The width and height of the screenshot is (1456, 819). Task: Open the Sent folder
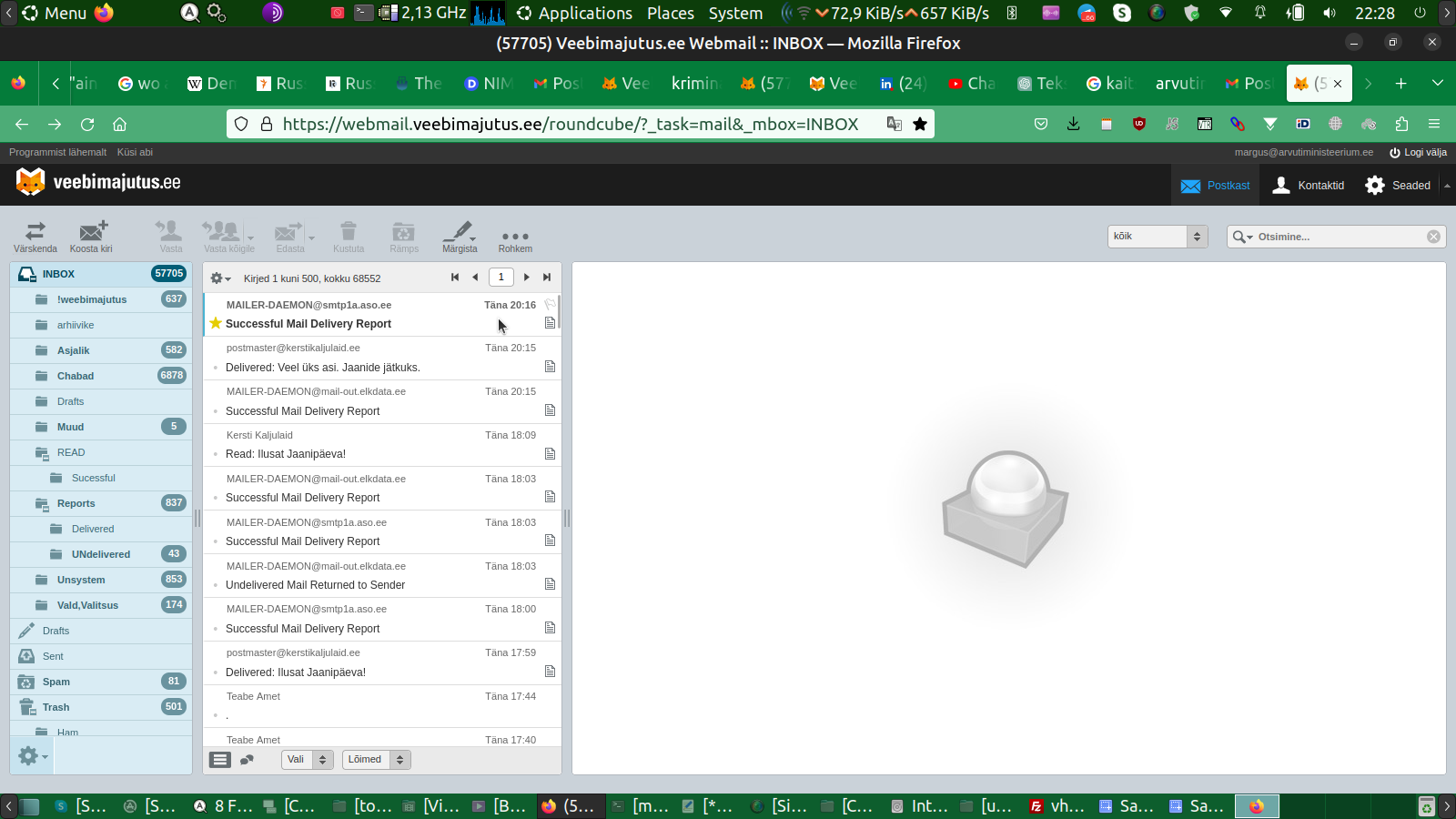coord(101,656)
